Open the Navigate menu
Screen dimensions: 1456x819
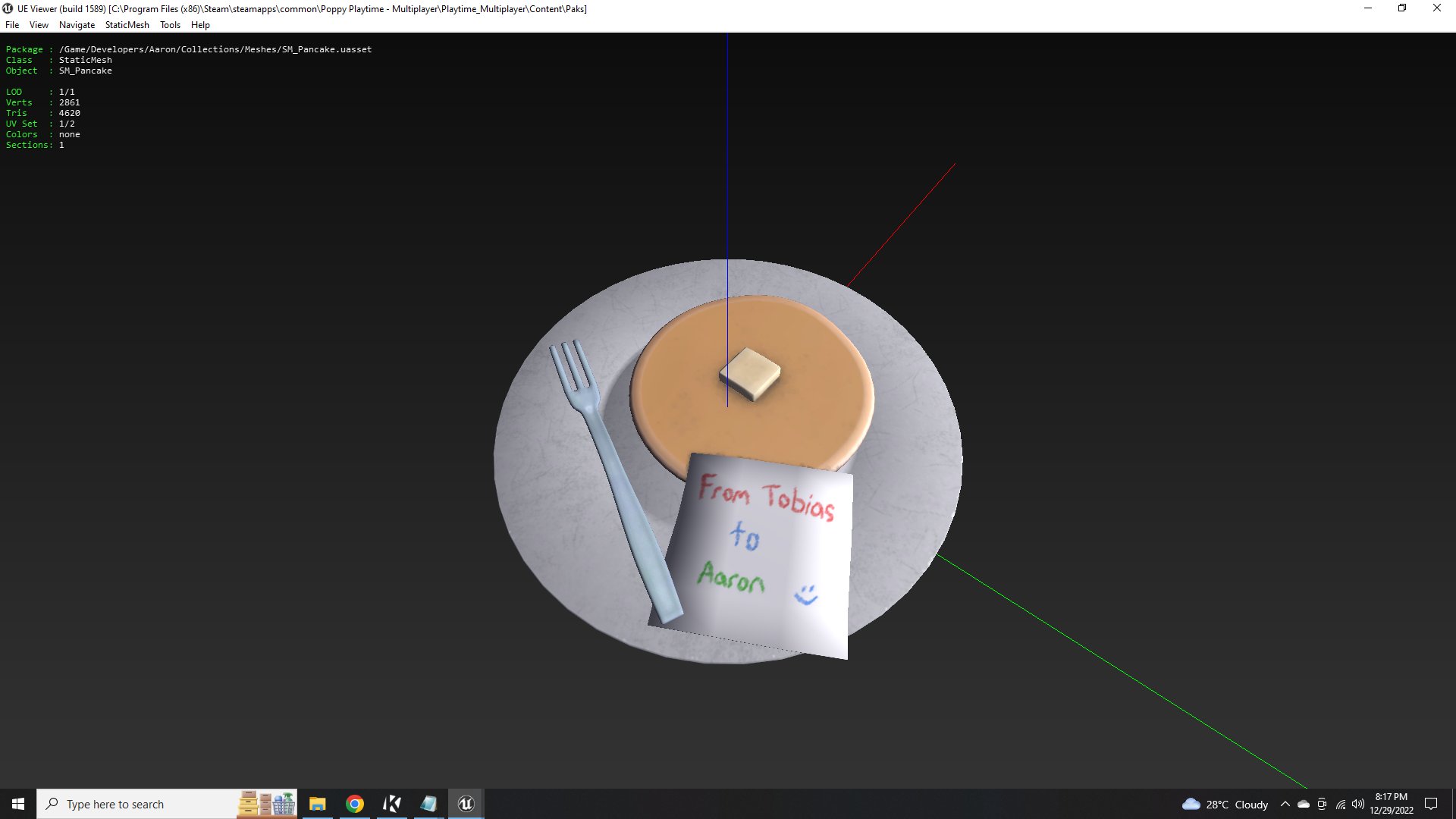click(77, 25)
